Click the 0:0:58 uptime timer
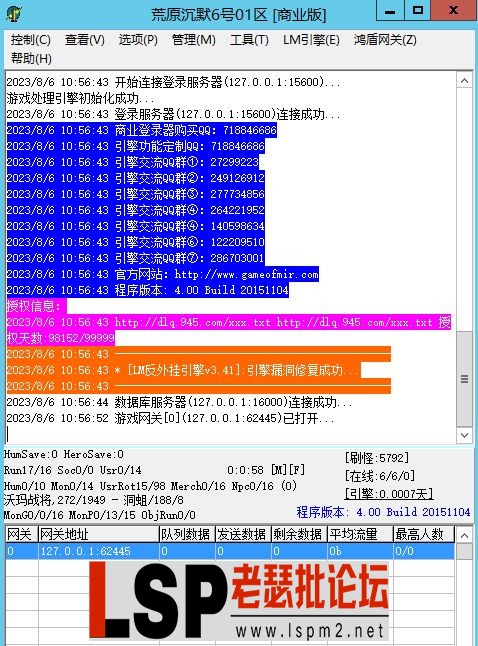Image resolution: width=478 pixels, height=646 pixels. point(245,470)
